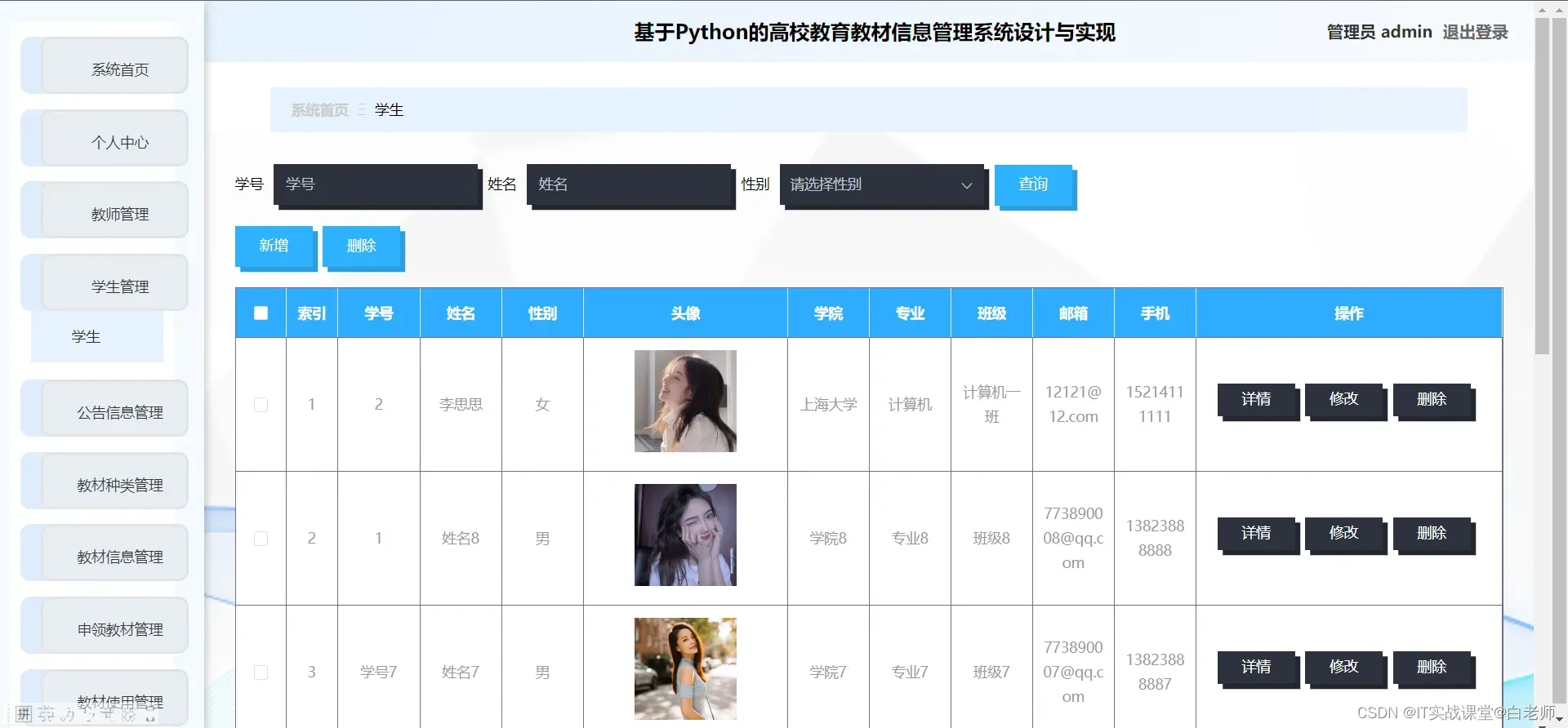Screen dimensions: 1568x728
Task: Click 详情 for 李思思 row
Action: pyautogui.click(x=1256, y=399)
